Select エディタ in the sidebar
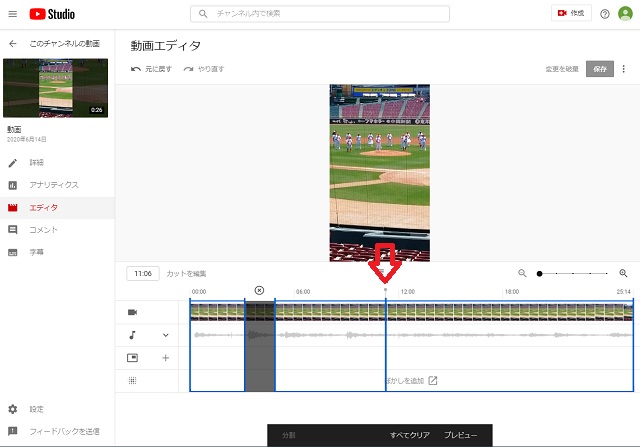The image size is (640, 447). pos(44,207)
